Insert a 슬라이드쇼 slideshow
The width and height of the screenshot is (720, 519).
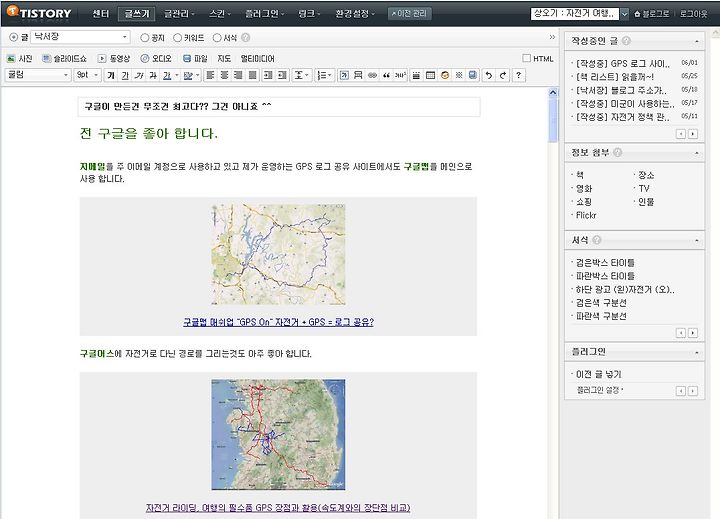click(x=64, y=58)
